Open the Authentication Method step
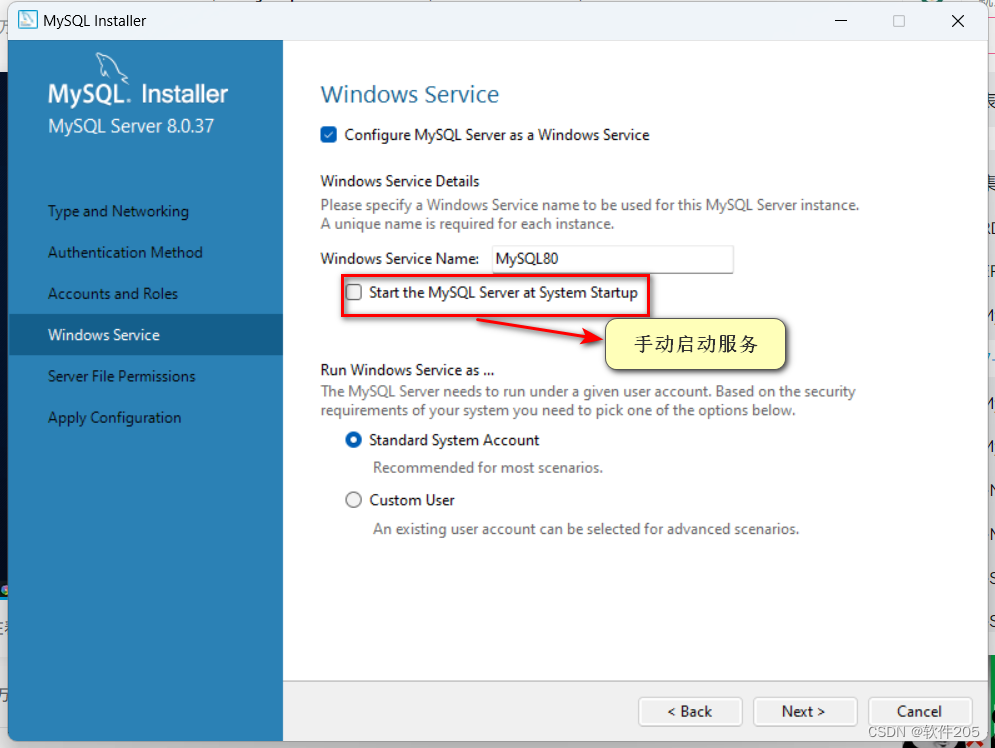This screenshot has height=748, width=995. coord(125,253)
